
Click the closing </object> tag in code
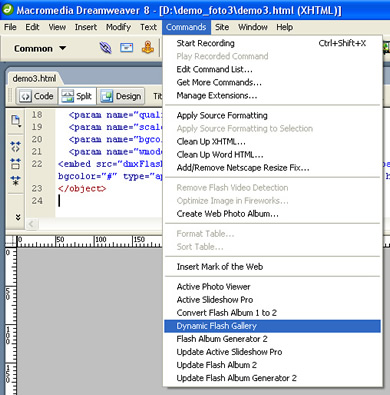click(82, 189)
